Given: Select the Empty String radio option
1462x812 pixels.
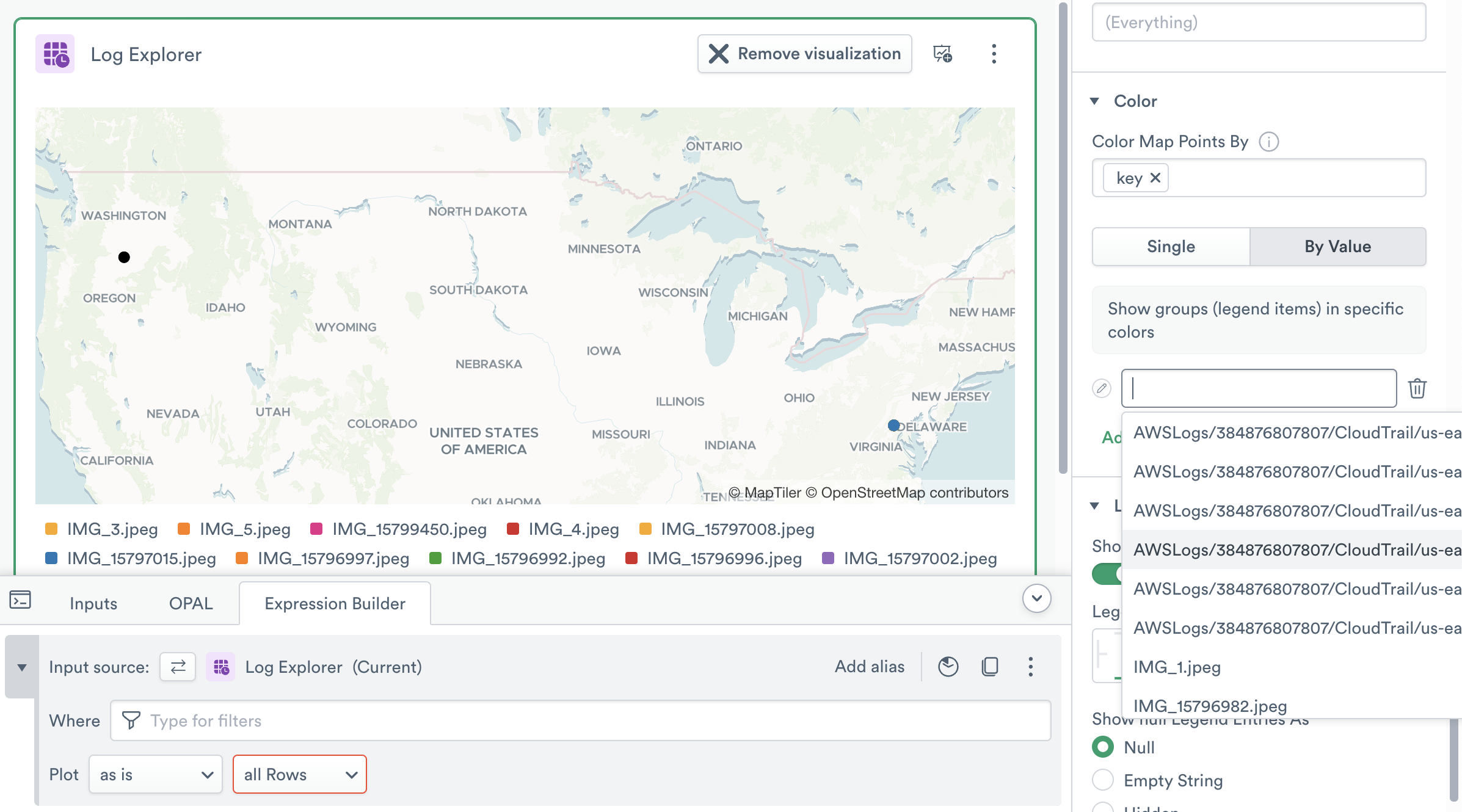Looking at the screenshot, I should pyautogui.click(x=1103, y=780).
